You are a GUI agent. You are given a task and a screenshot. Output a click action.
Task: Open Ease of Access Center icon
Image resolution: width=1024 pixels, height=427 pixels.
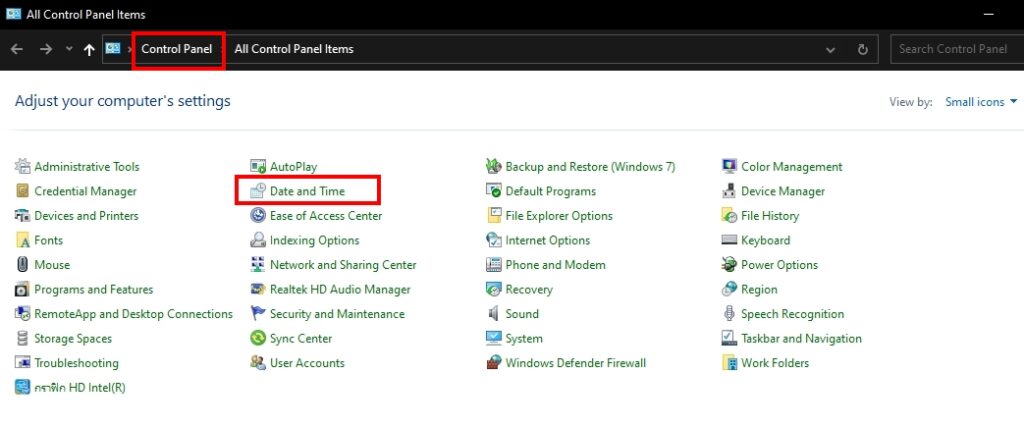click(259, 215)
